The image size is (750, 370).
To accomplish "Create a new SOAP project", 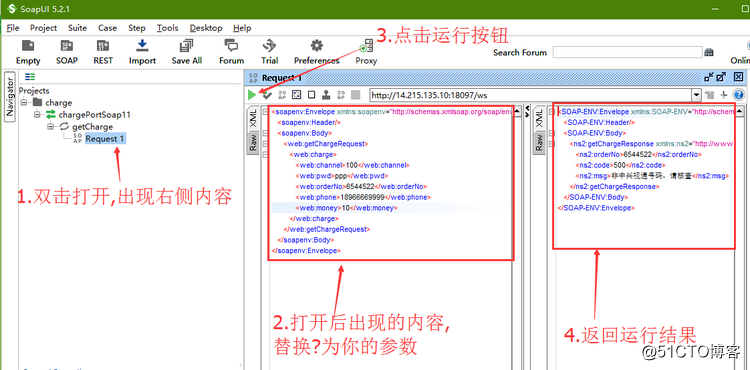I will point(66,52).
